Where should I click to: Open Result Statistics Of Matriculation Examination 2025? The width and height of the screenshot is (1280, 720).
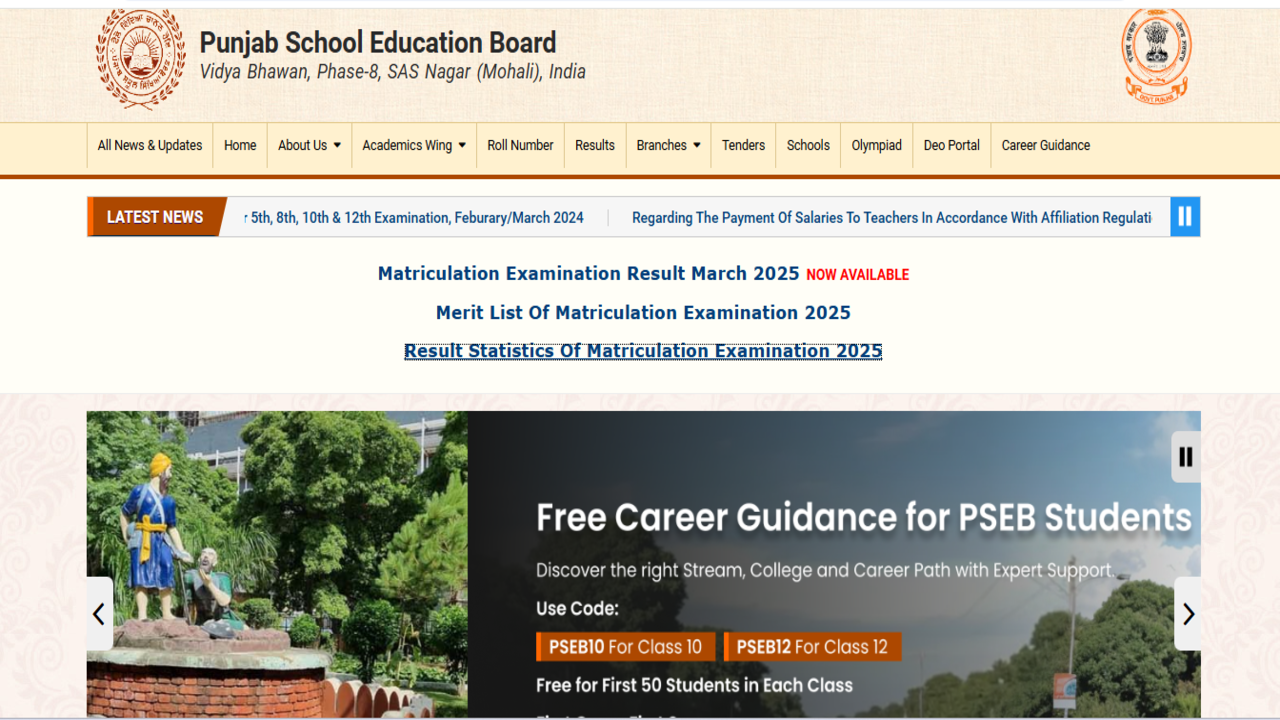pos(643,351)
